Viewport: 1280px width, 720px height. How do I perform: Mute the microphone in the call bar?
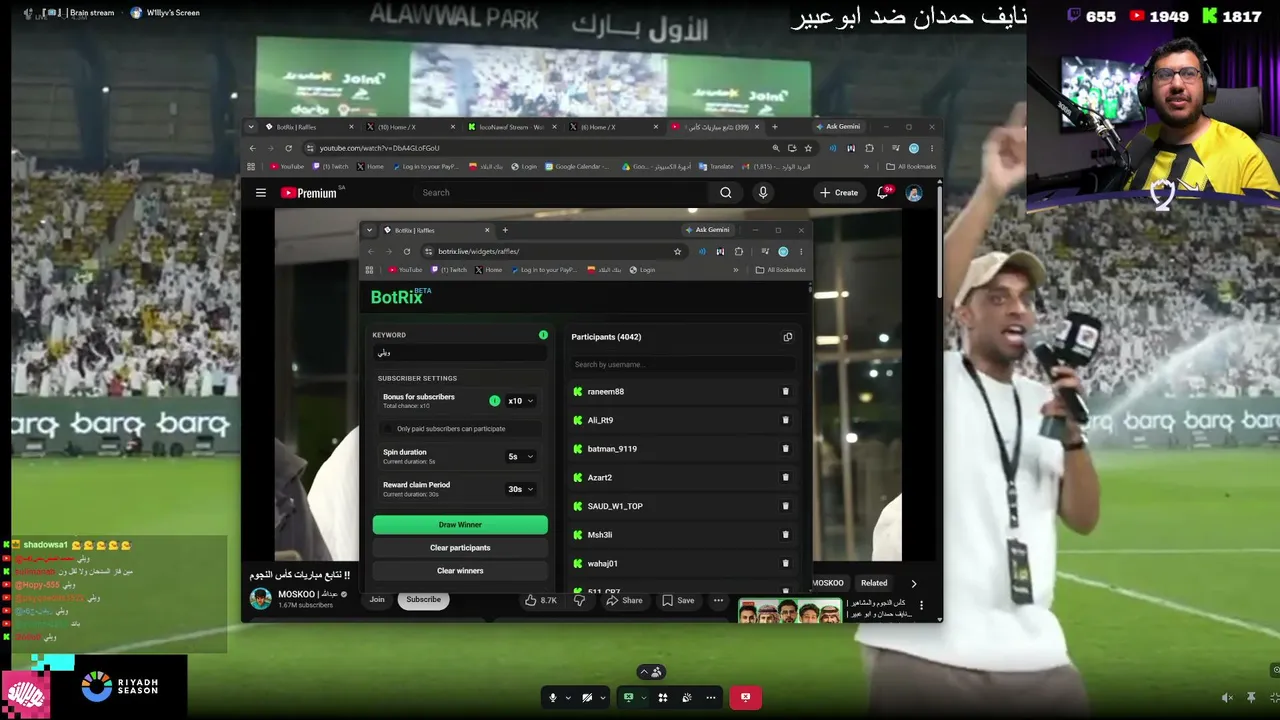tap(552, 698)
